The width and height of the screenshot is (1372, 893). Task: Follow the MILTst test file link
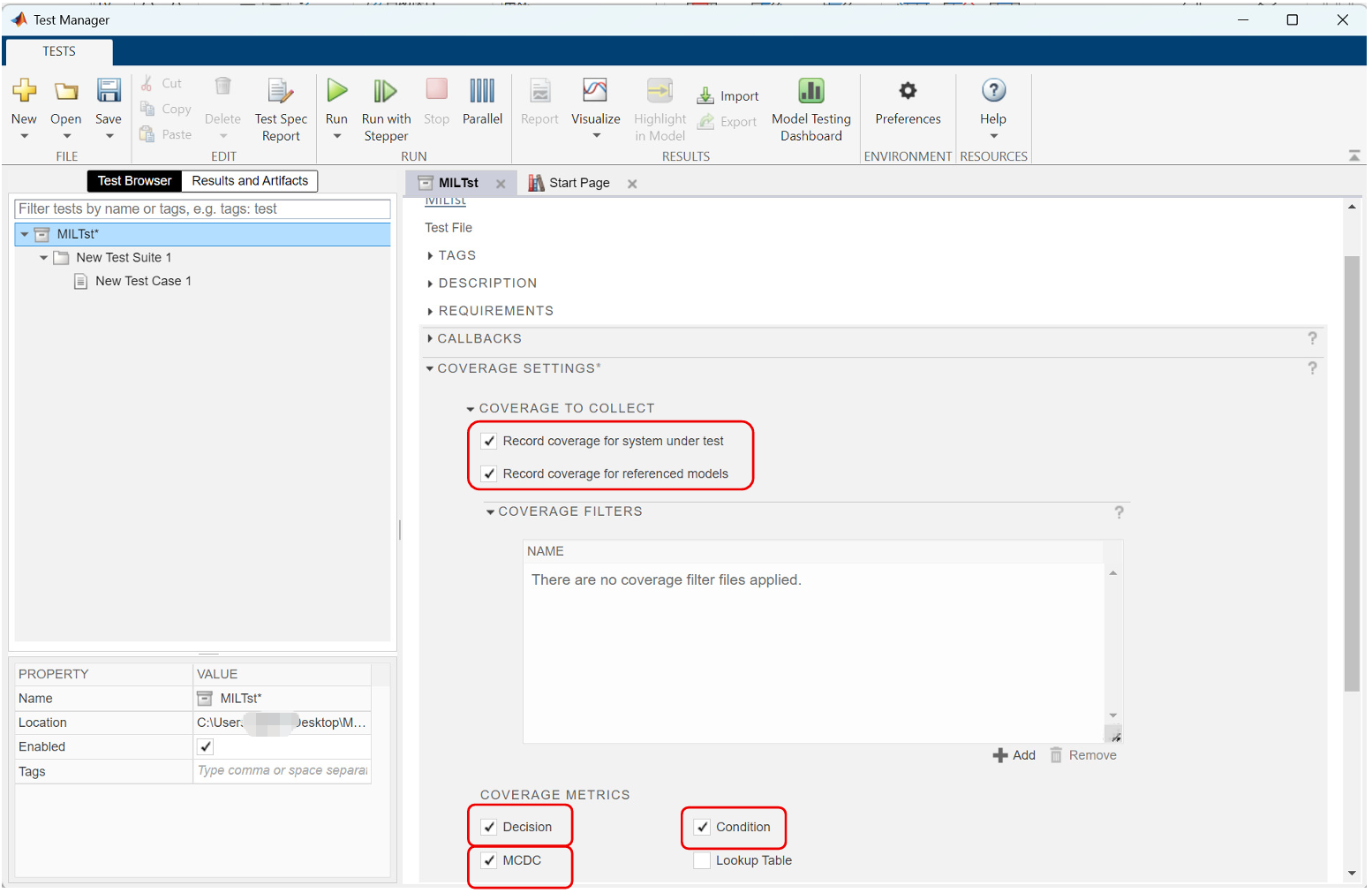pyautogui.click(x=444, y=200)
